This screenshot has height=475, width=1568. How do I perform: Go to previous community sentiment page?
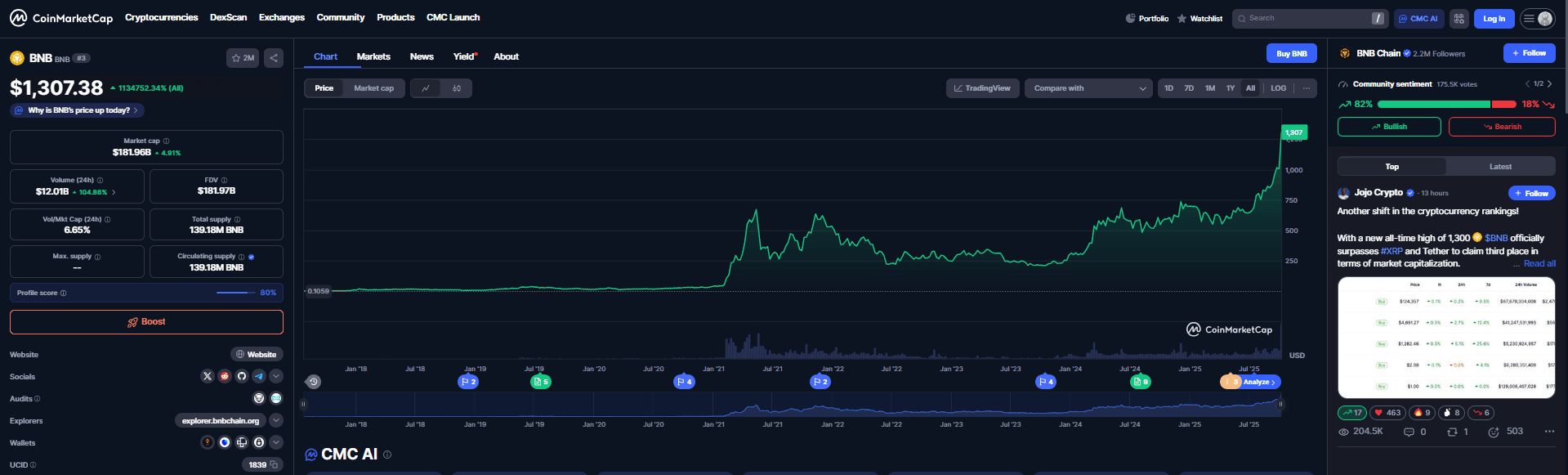pyautogui.click(x=1527, y=84)
